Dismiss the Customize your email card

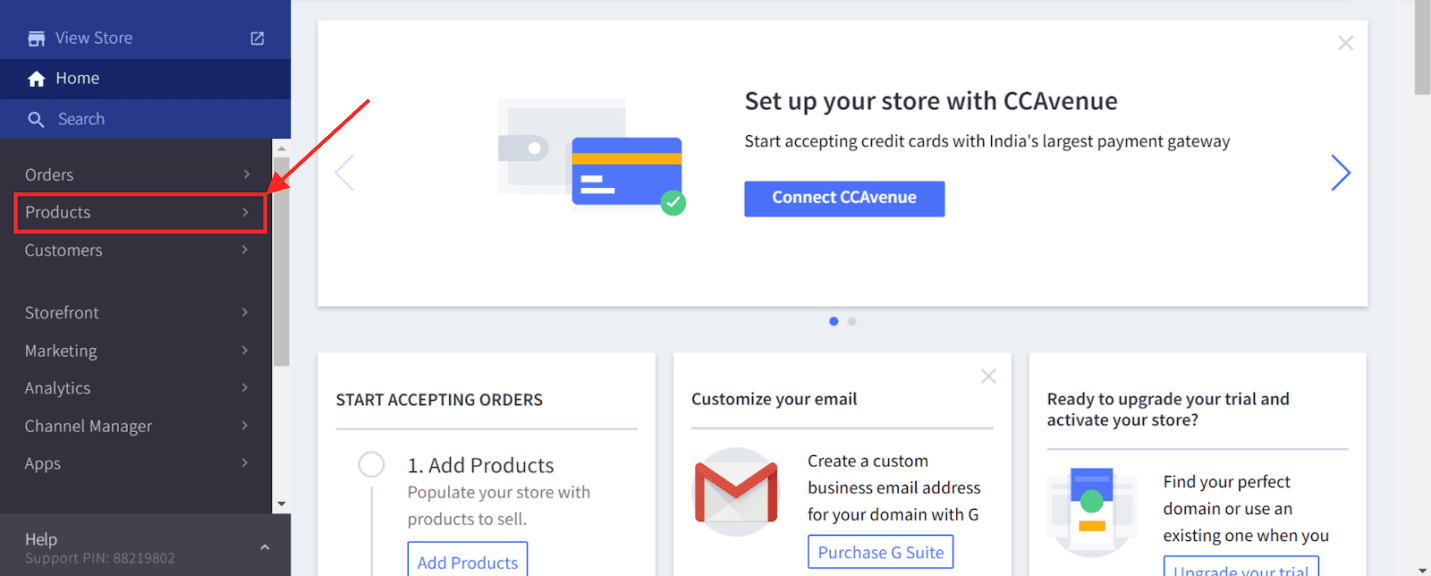coord(988,376)
